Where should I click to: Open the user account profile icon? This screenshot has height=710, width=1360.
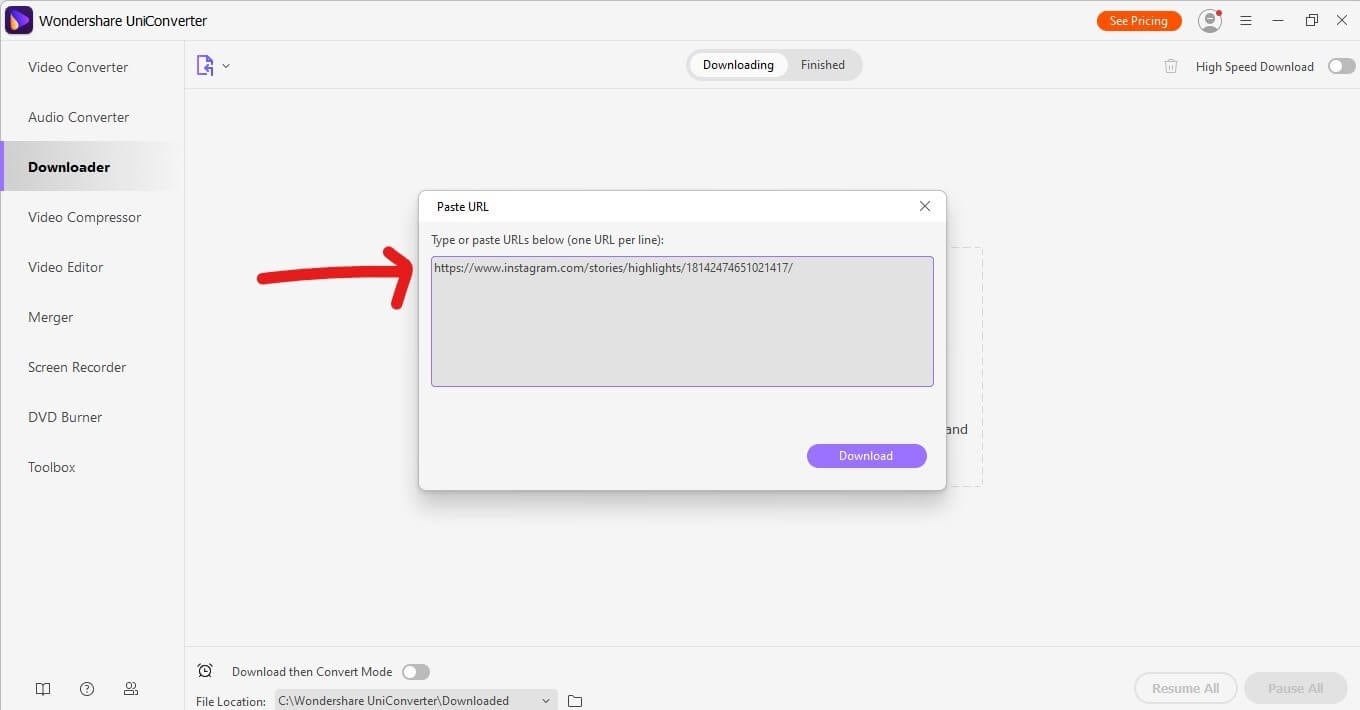pos(1210,20)
